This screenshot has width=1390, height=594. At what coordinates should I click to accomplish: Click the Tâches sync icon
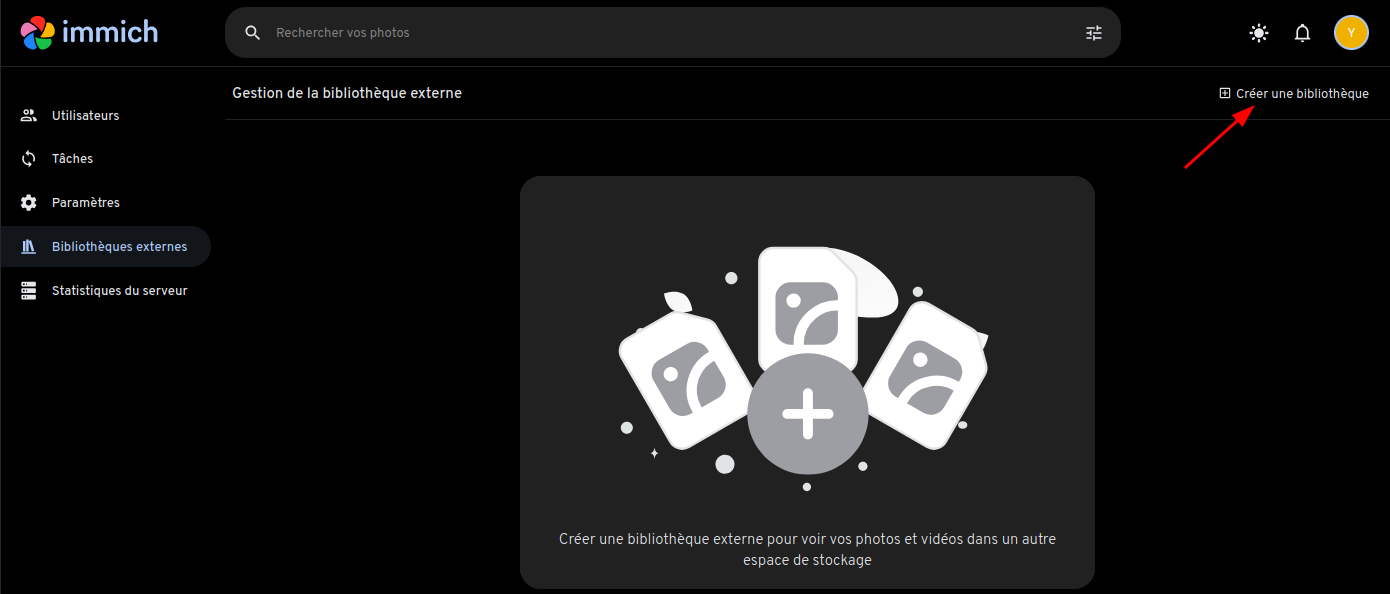coord(29,159)
